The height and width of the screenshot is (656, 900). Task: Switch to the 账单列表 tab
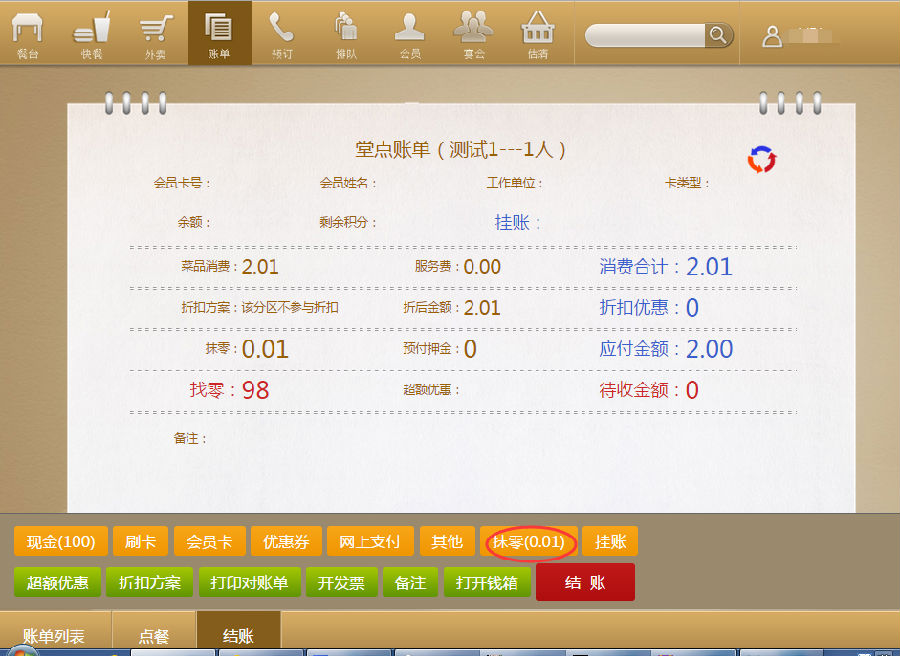pos(54,636)
